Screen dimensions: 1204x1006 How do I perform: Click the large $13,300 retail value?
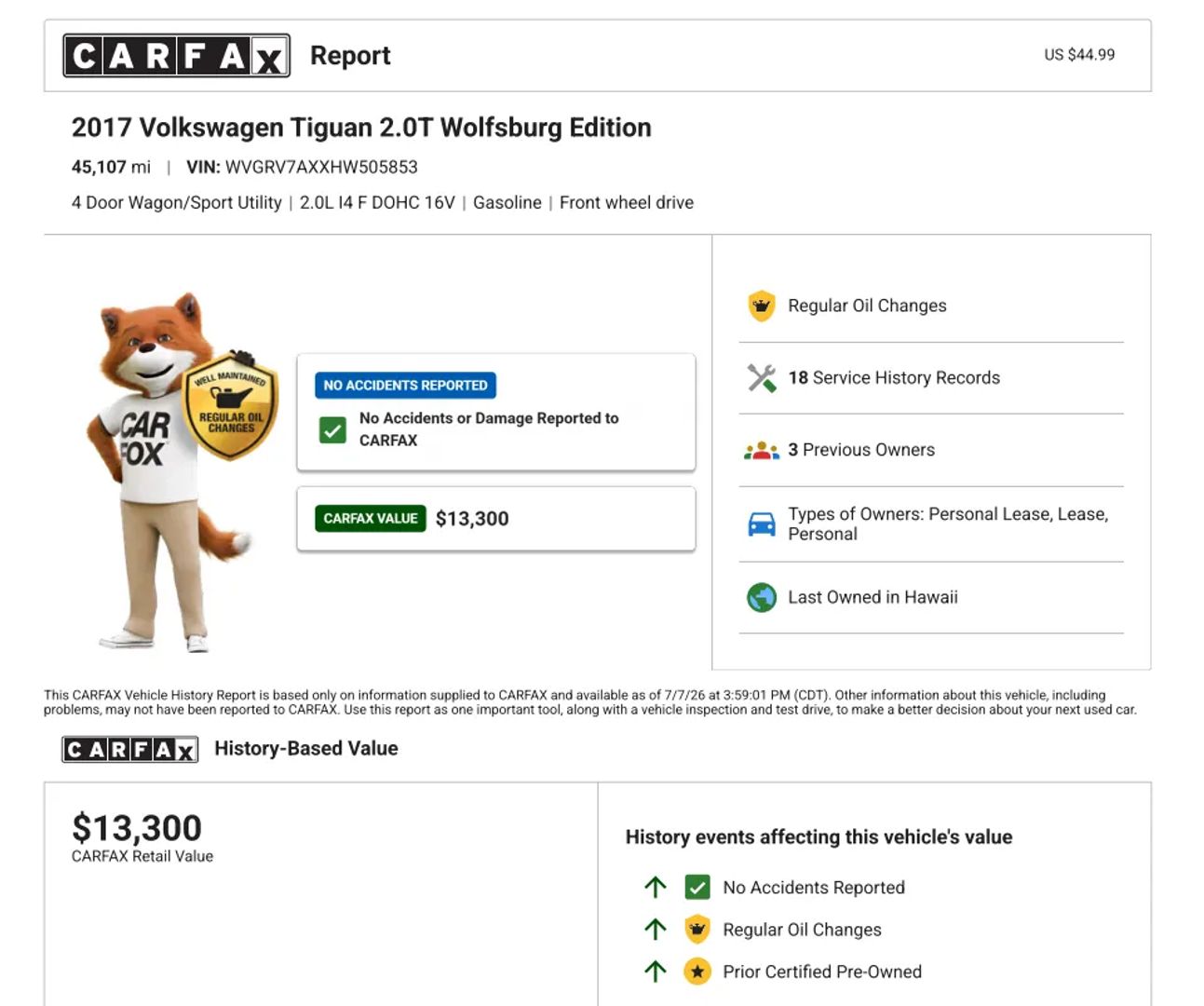(137, 828)
